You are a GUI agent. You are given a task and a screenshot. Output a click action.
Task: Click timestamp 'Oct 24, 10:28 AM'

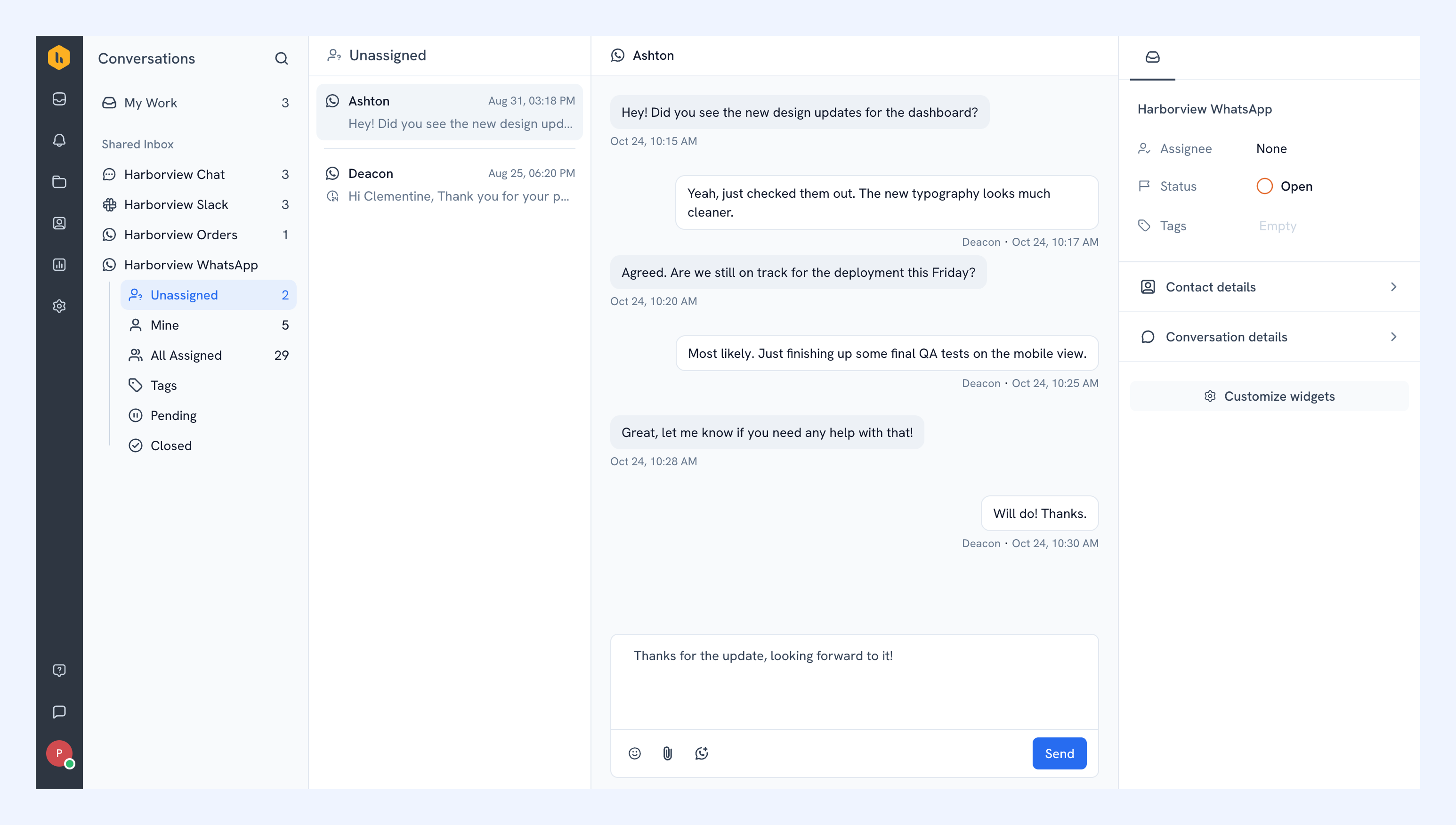pos(653,461)
